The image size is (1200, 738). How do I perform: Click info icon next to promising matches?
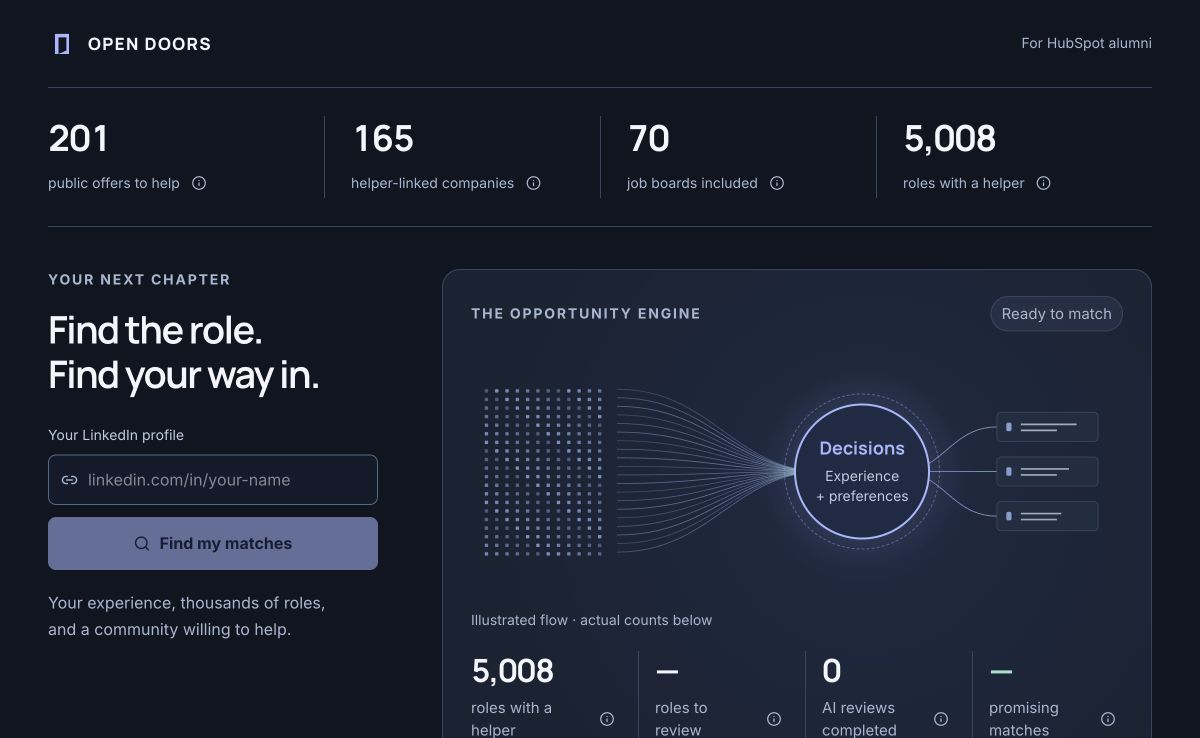coord(1108,719)
